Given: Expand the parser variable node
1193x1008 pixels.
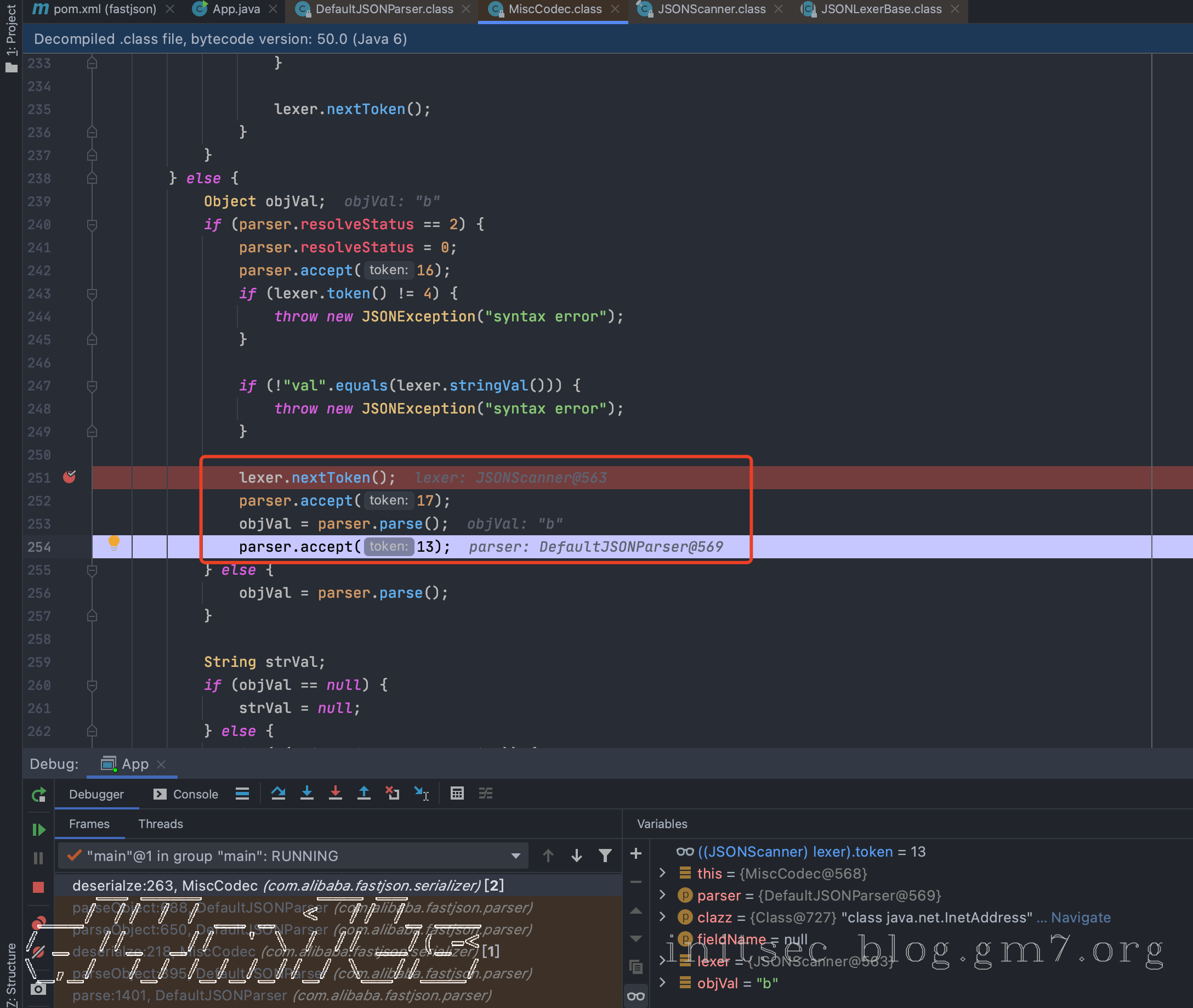Looking at the screenshot, I should [662, 895].
